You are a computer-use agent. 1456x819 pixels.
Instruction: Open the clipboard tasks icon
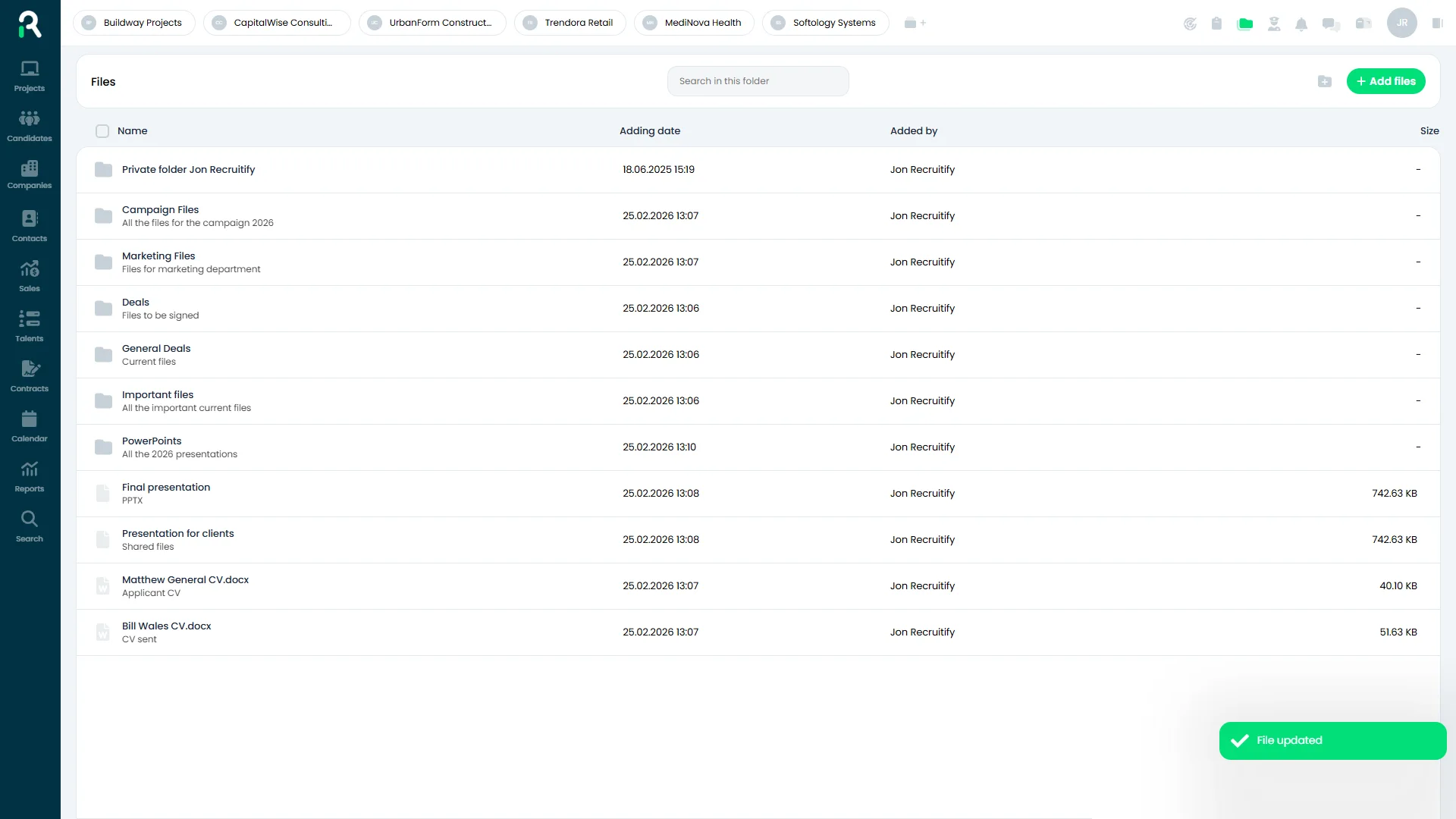(1216, 24)
